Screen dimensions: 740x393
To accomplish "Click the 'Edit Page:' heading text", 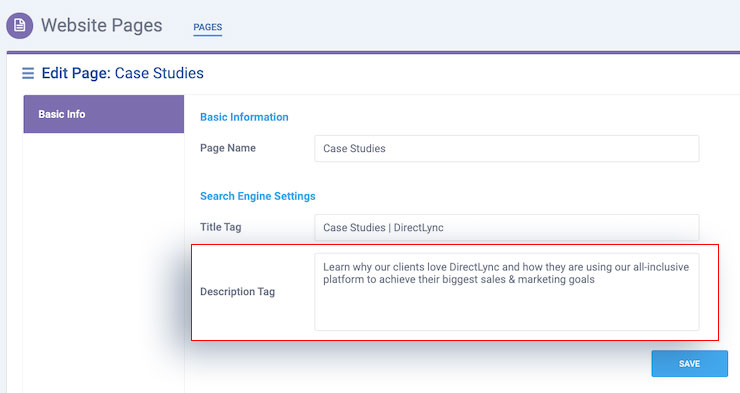I will point(76,73).
